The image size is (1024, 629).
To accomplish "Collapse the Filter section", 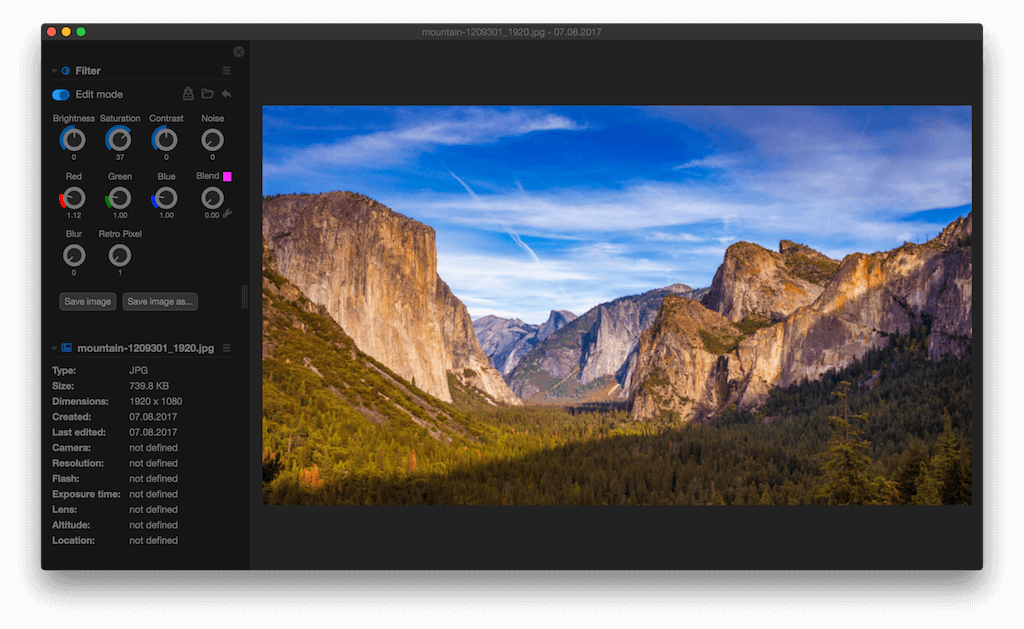I will coord(52,71).
